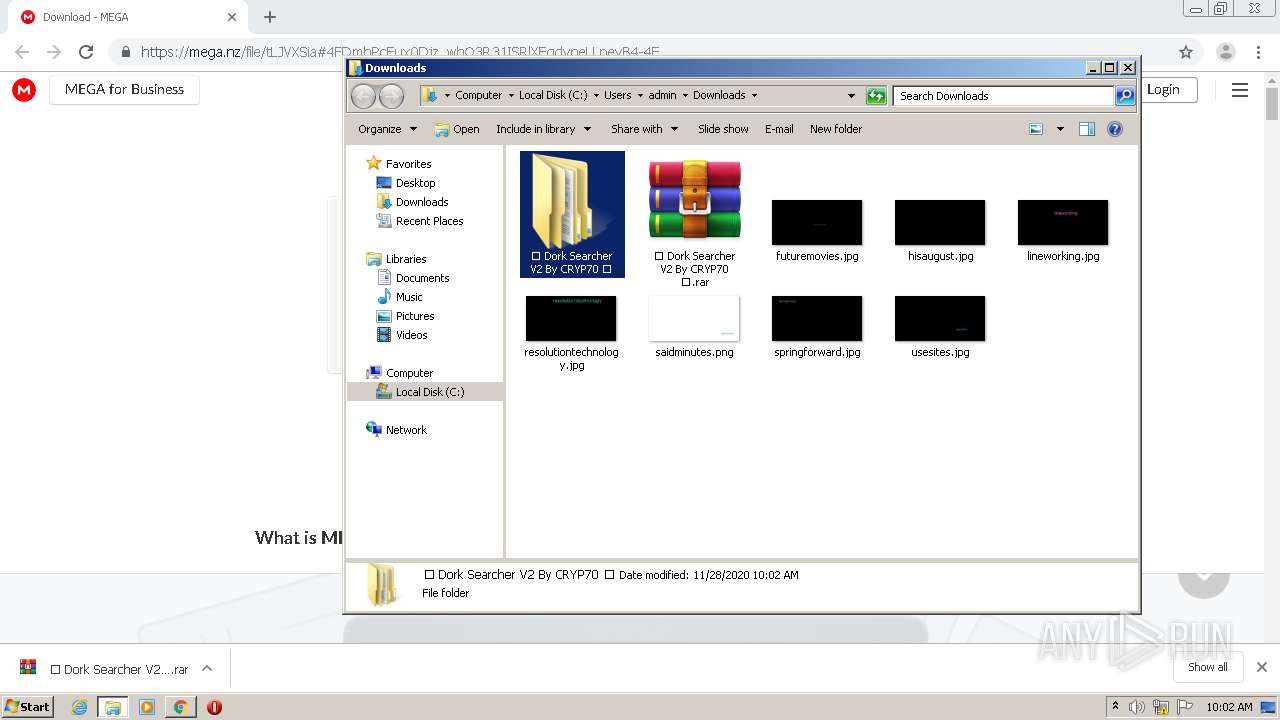
Task: Bookmark this page with star icon
Action: pyautogui.click(x=1186, y=52)
